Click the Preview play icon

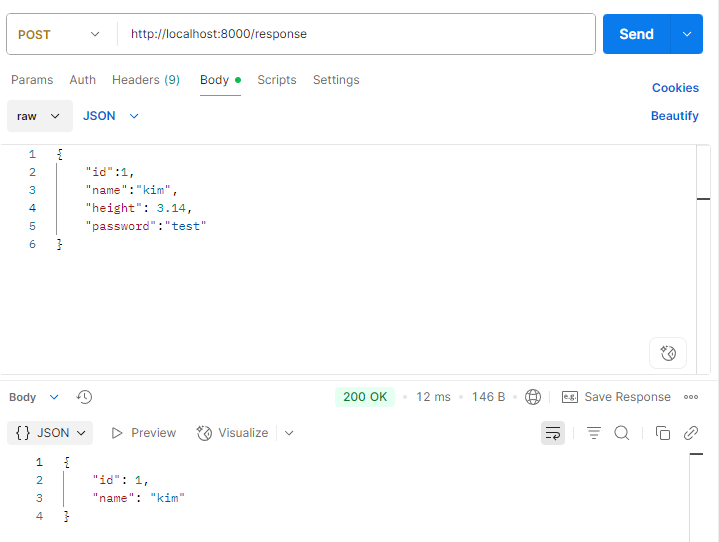point(117,433)
